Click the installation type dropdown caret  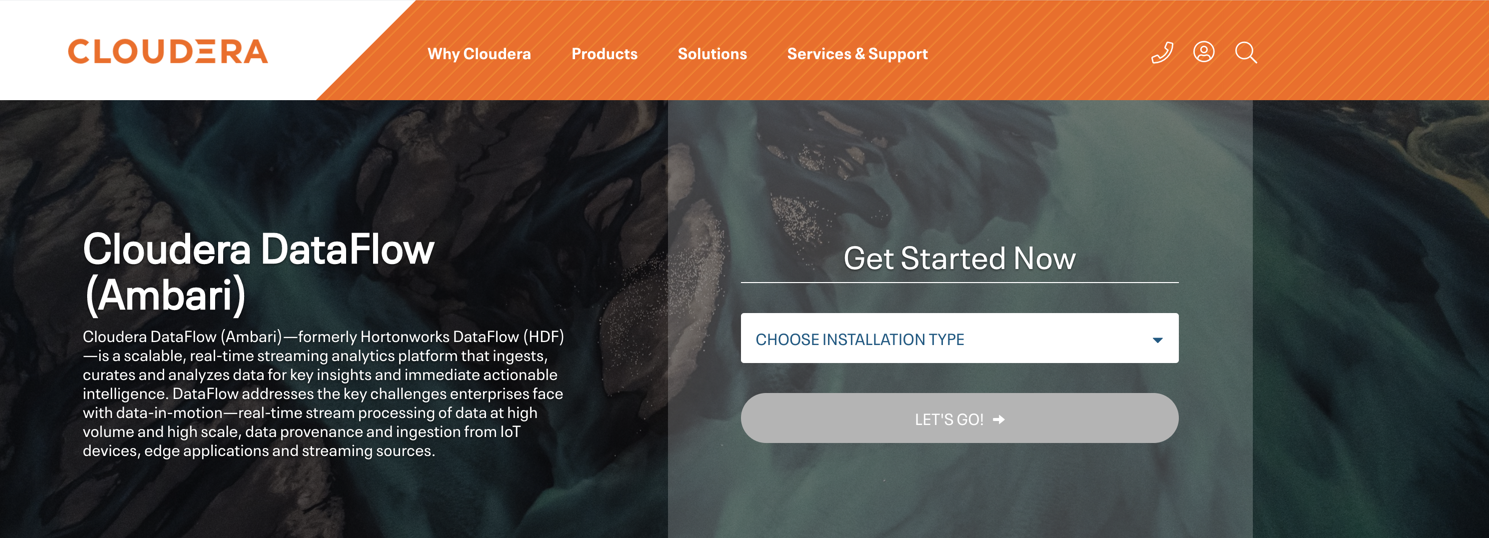pyautogui.click(x=1157, y=340)
